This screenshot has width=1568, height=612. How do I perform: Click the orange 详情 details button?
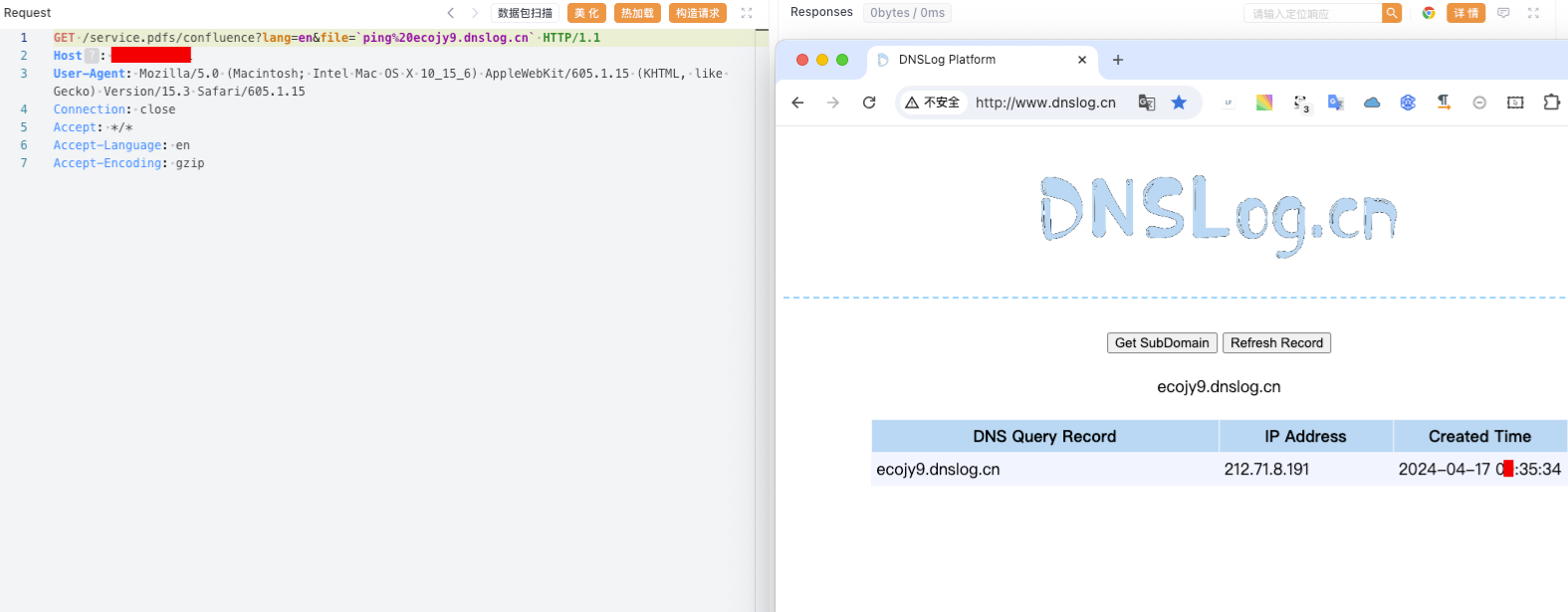click(x=1465, y=13)
